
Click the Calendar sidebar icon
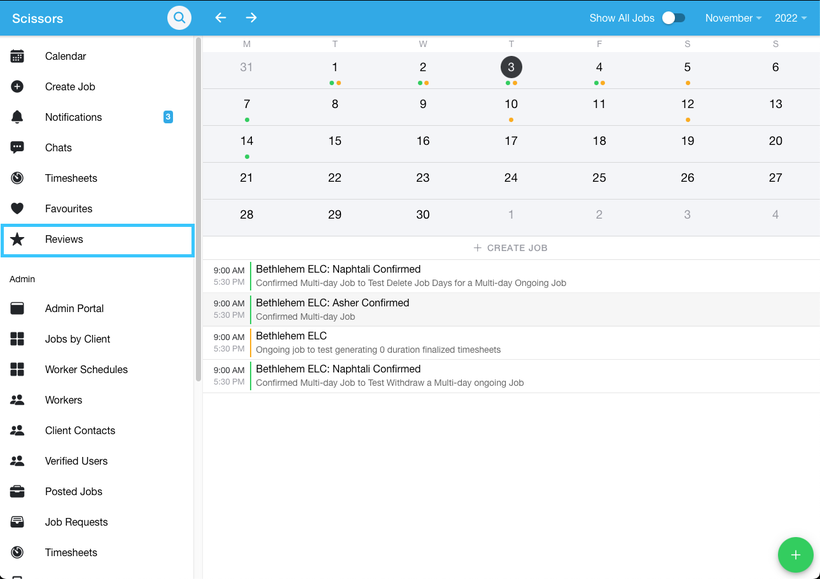tap(17, 56)
